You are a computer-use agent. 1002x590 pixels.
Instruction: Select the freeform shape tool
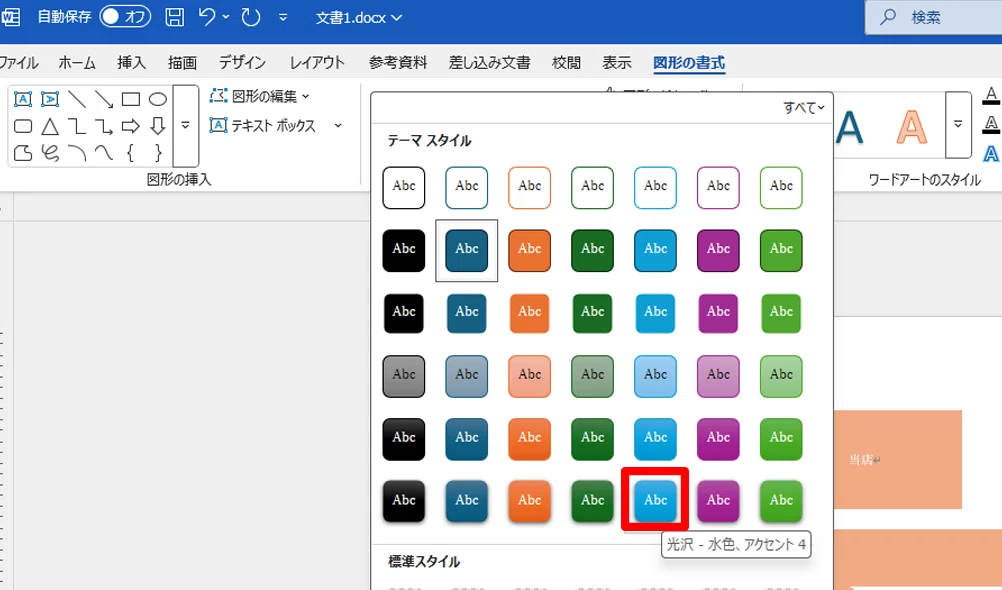tap(23, 153)
